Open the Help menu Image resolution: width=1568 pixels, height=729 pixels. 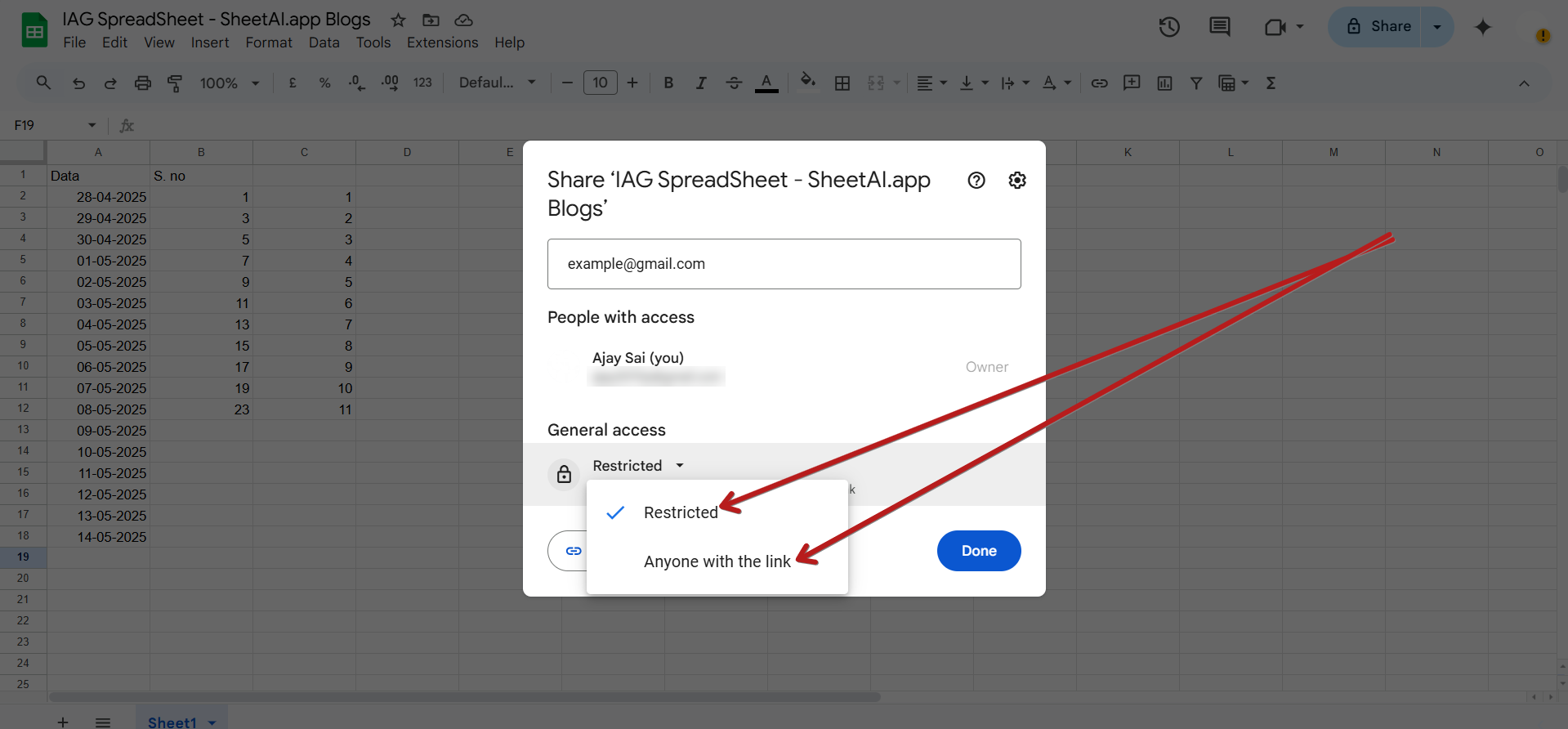coord(509,42)
